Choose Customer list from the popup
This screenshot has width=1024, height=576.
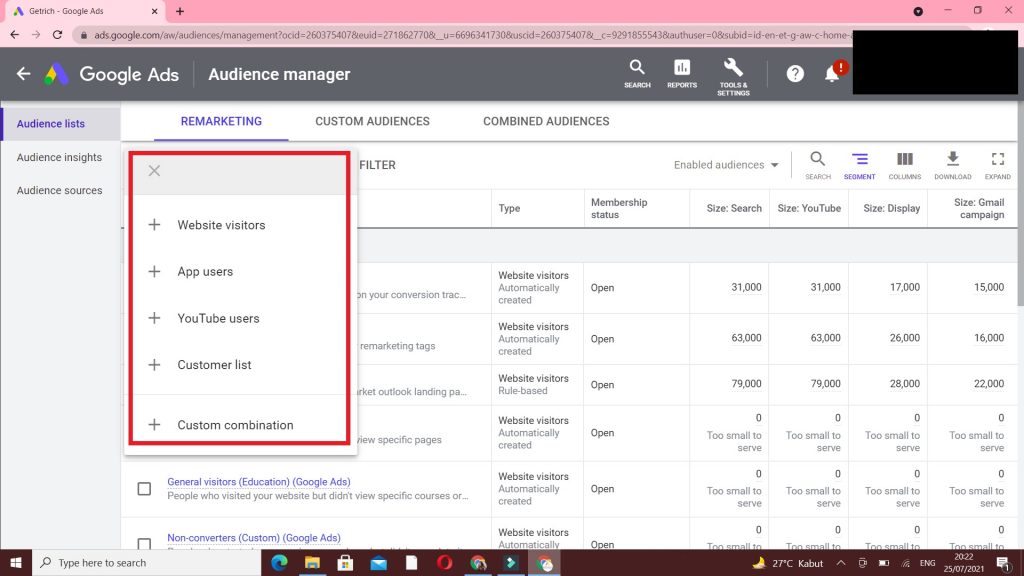tap(214, 365)
